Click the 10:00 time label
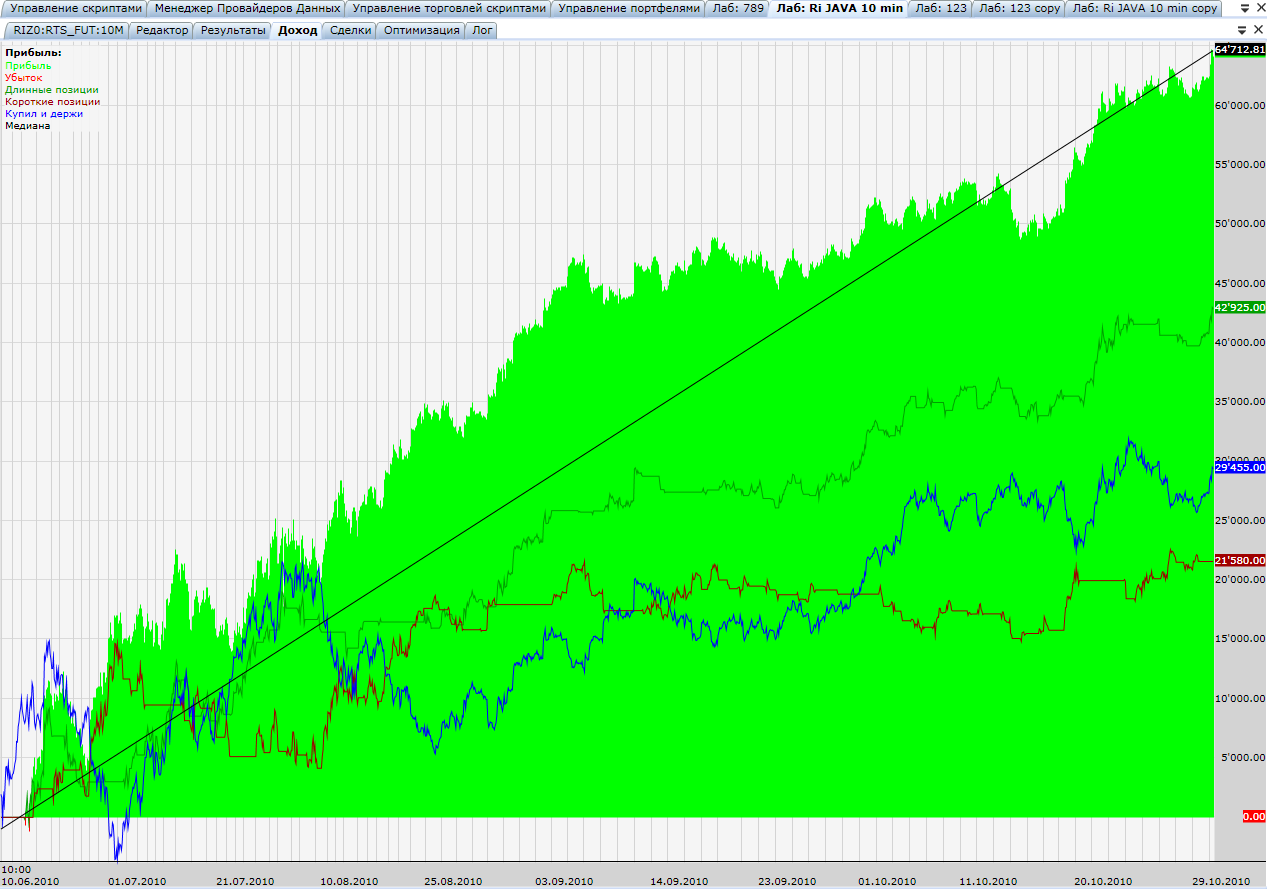Image resolution: width=1267 pixels, height=889 pixels. click(x=17, y=869)
